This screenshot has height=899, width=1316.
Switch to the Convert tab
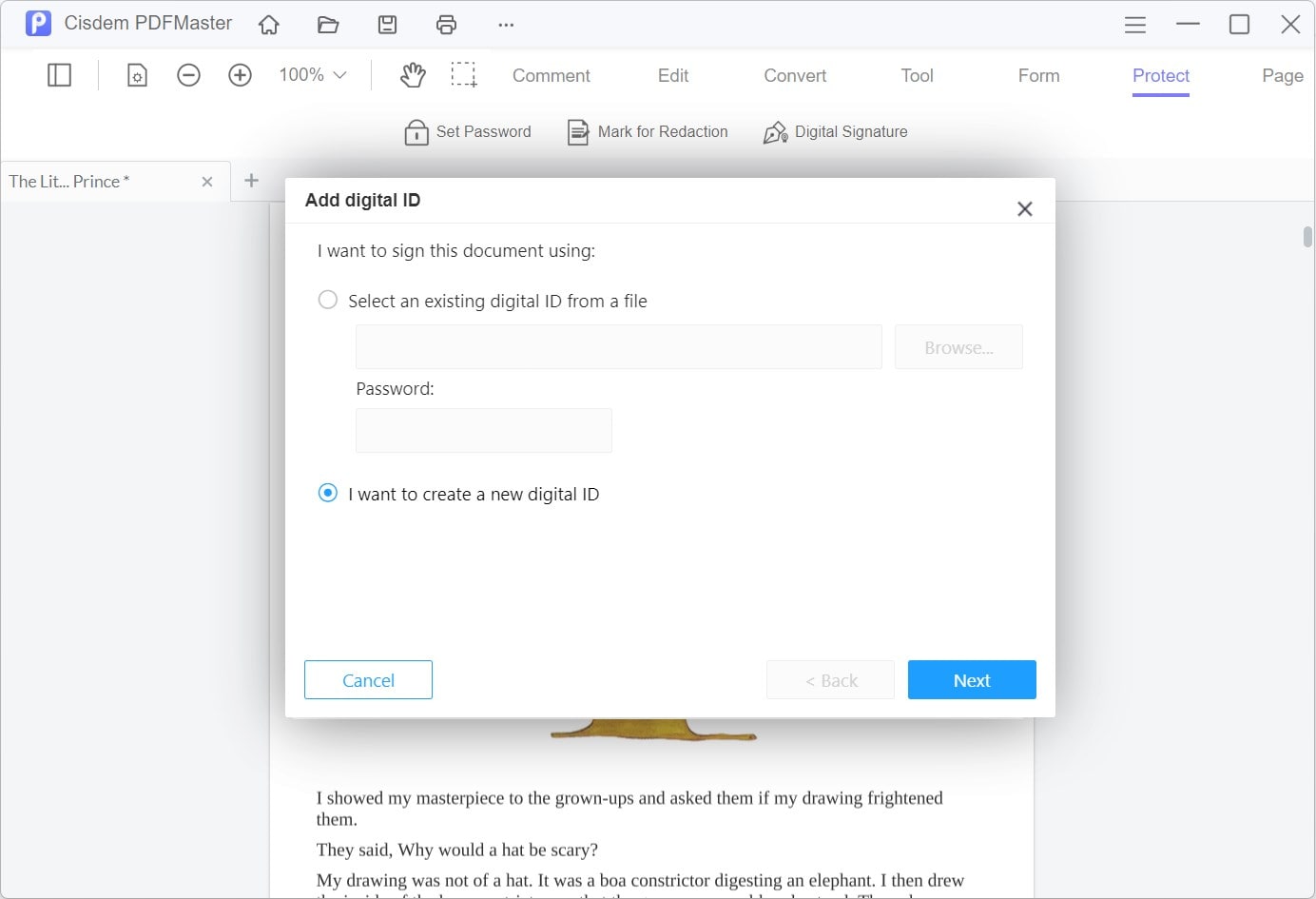pyautogui.click(x=794, y=75)
